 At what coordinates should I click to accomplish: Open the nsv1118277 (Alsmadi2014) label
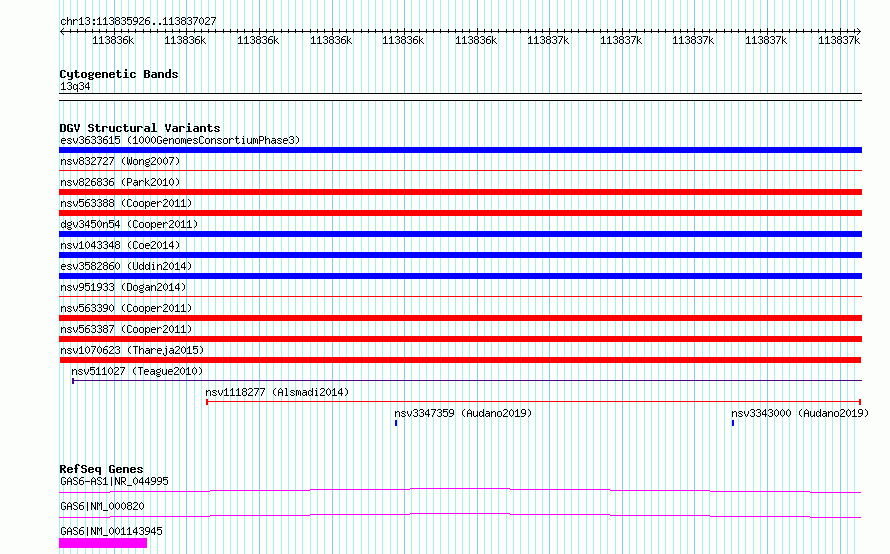coord(277,392)
